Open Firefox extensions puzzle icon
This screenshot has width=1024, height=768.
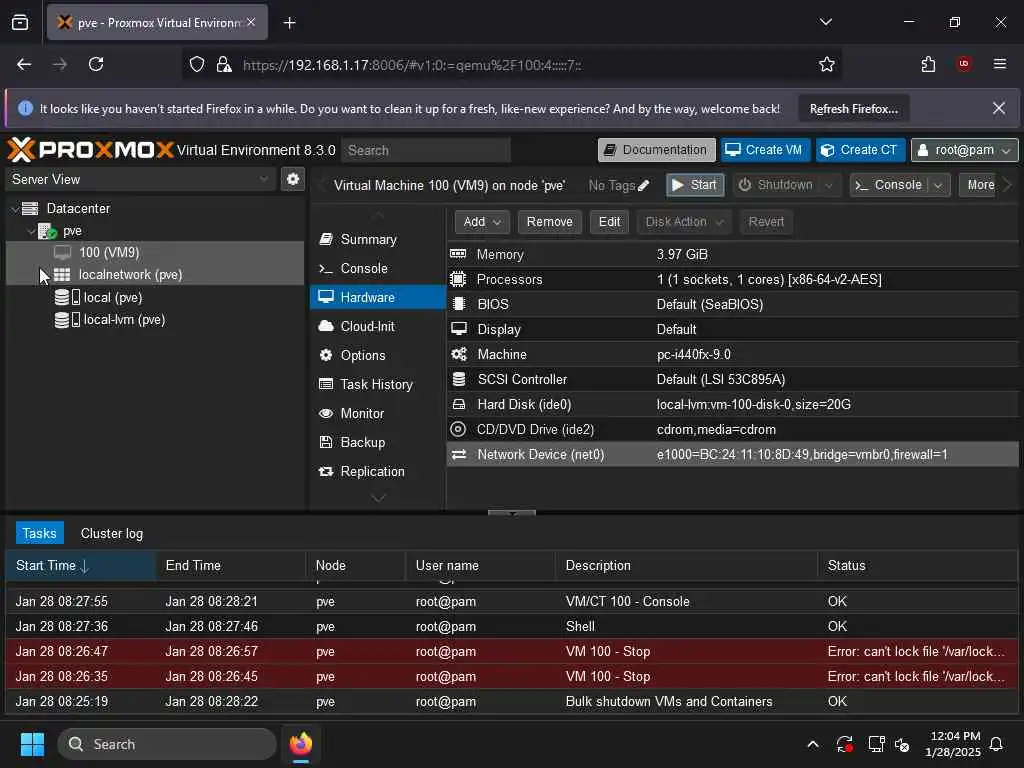tap(928, 64)
